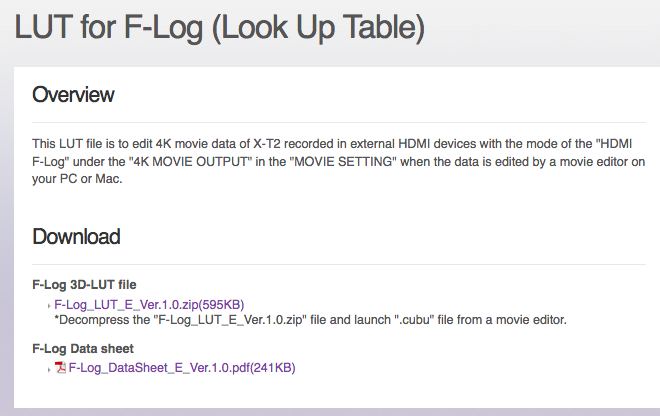Click the red PDF icon beside DataSheet link
This screenshot has width=660, height=416.
click(x=60, y=367)
